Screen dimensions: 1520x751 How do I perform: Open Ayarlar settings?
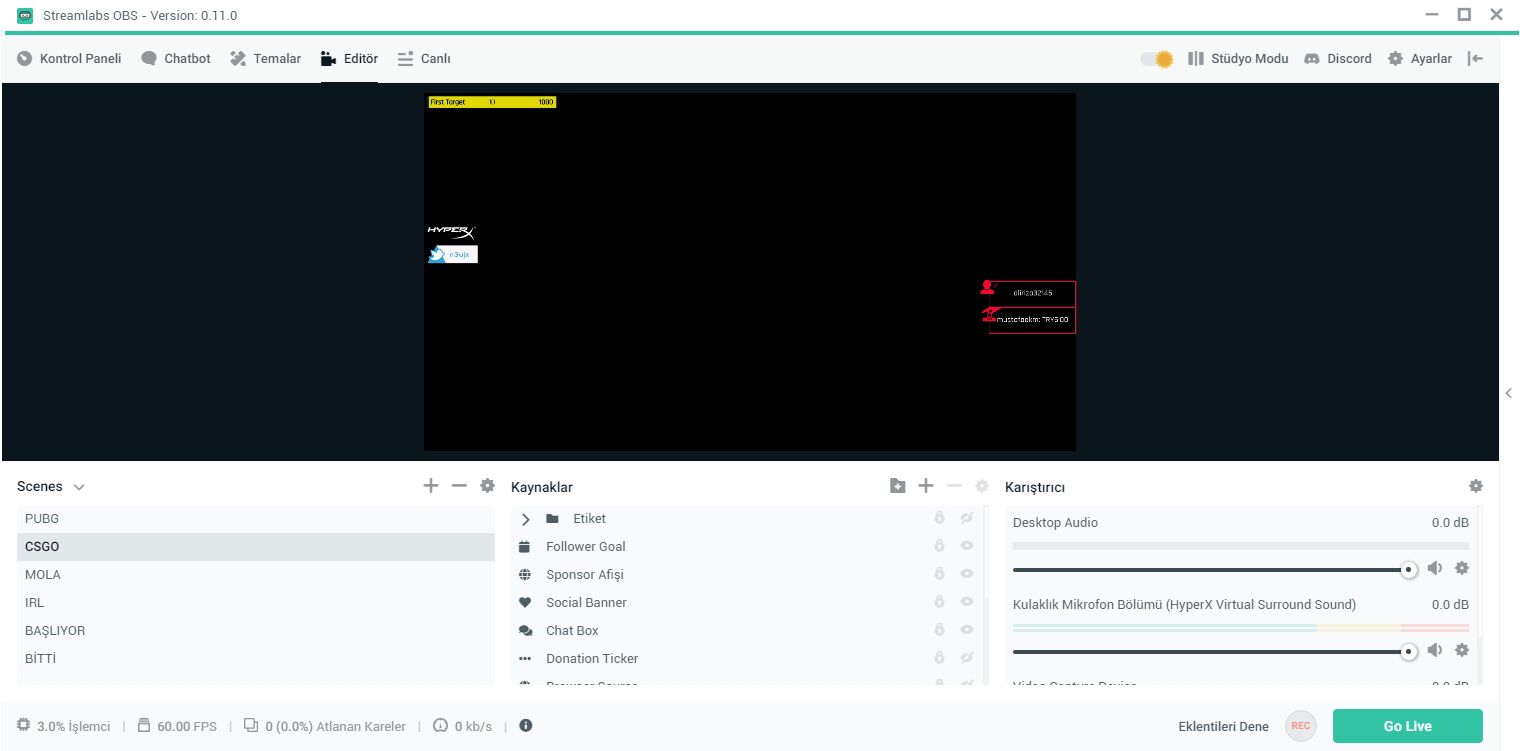[x=1420, y=59]
